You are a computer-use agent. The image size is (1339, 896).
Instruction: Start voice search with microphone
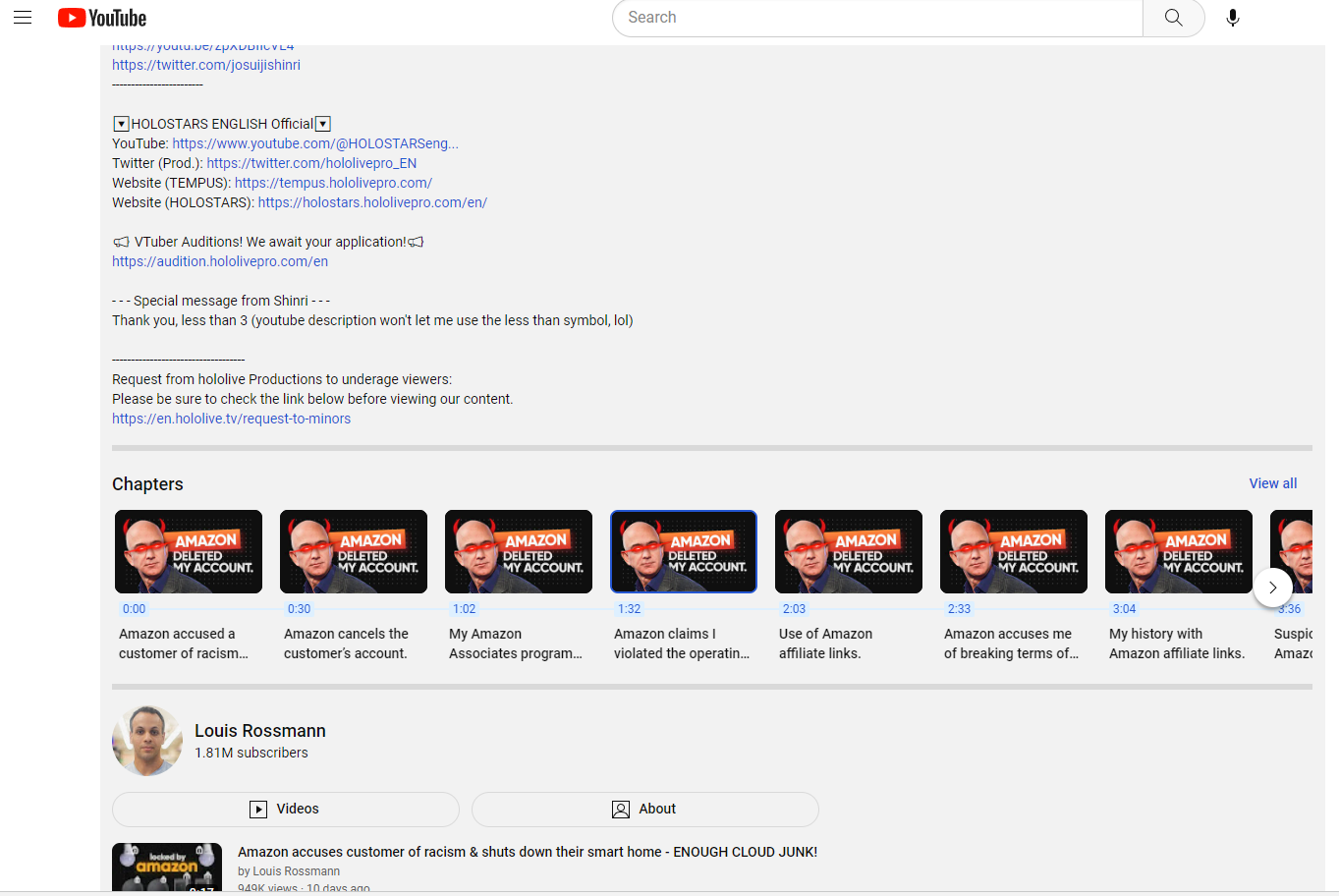[x=1233, y=18]
